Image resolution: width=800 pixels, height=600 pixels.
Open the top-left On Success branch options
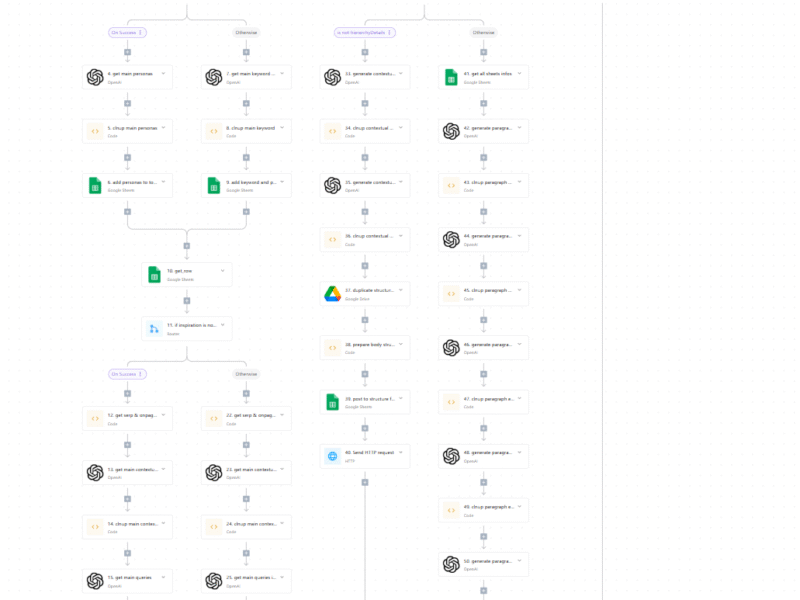(141, 32)
